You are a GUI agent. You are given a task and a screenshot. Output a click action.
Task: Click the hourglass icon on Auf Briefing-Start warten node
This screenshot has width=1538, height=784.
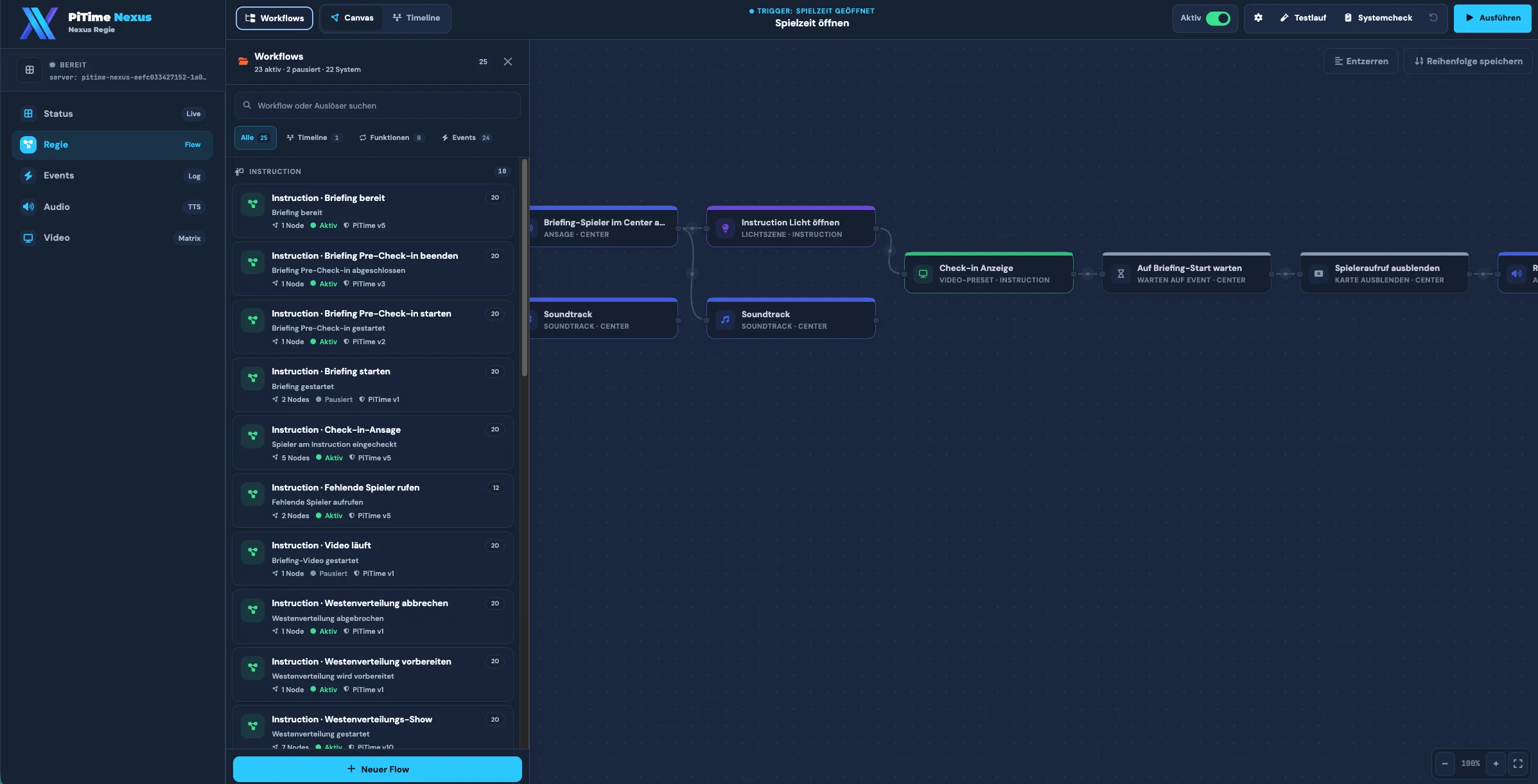(x=1121, y=274)
